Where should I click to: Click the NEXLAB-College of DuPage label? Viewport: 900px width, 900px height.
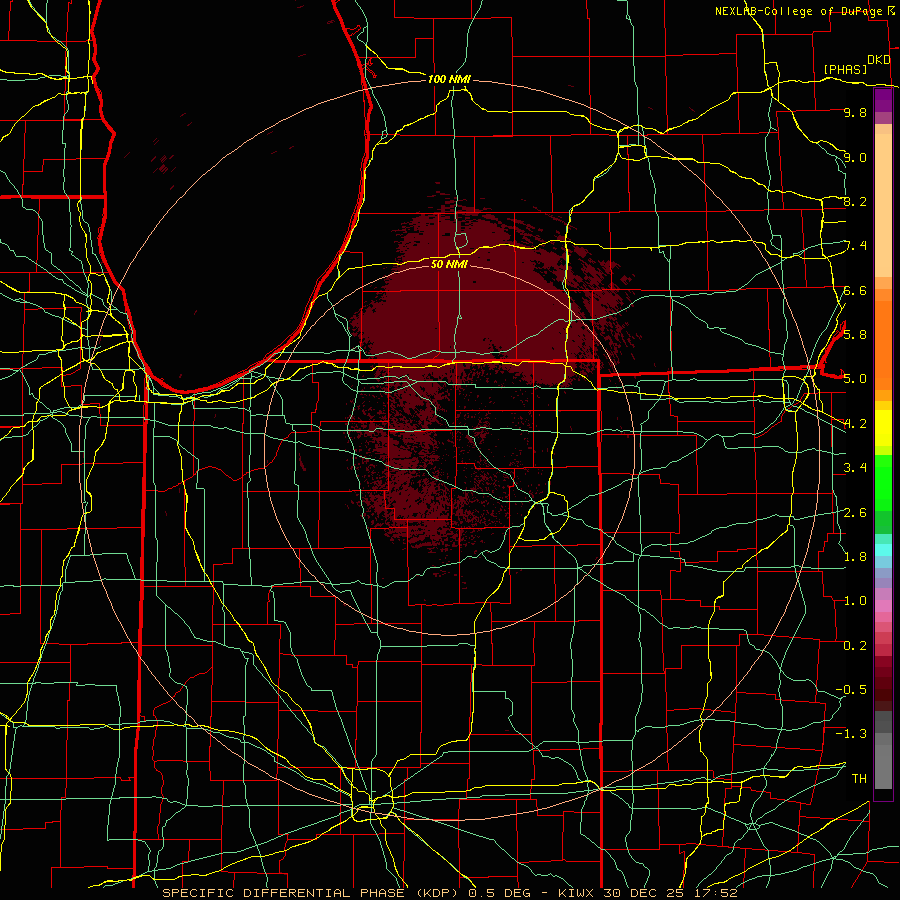click(x=798, y=11)
